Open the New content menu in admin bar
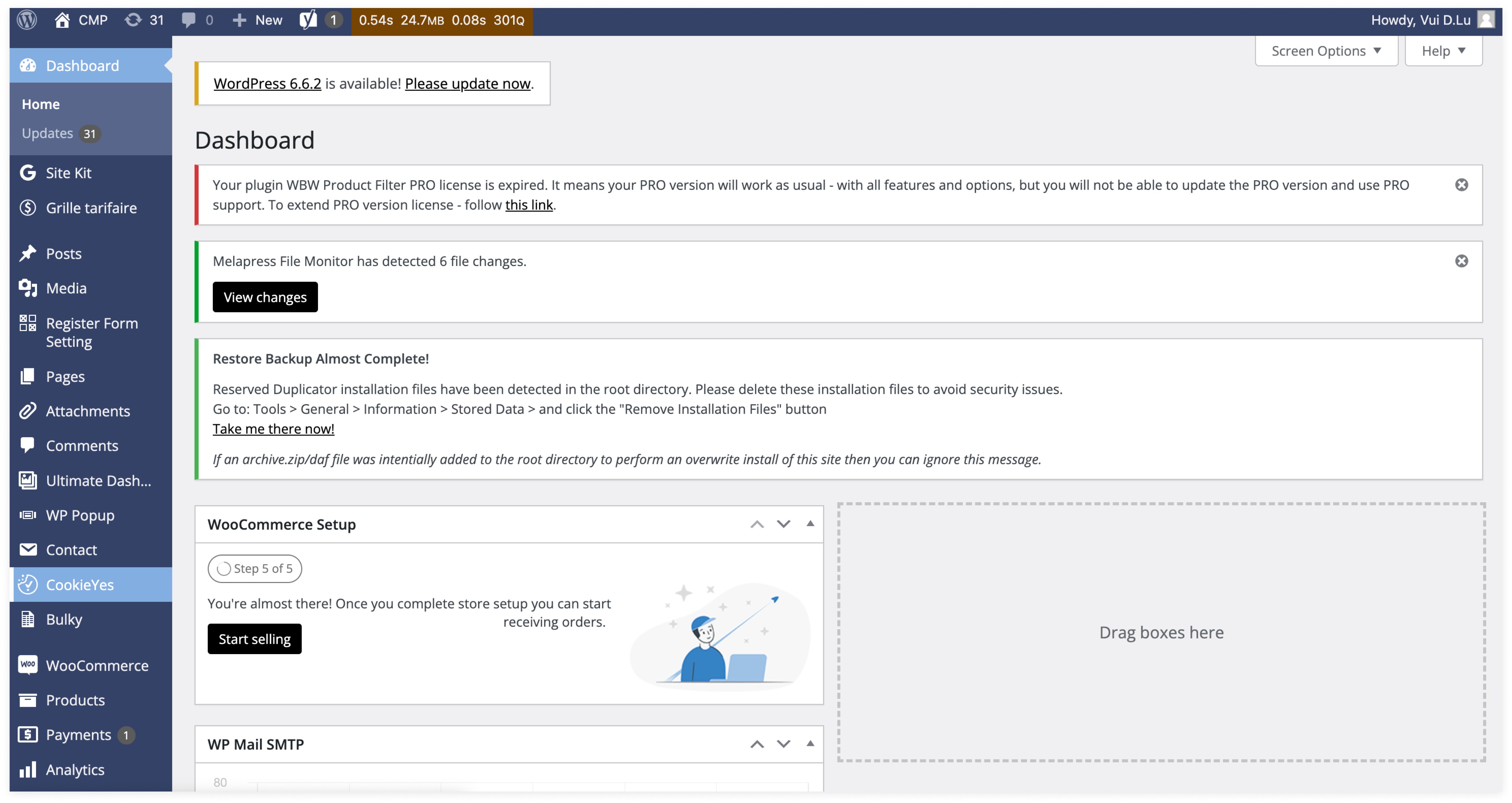This screenshot has height=803, width=1512. tap(258, 20)
